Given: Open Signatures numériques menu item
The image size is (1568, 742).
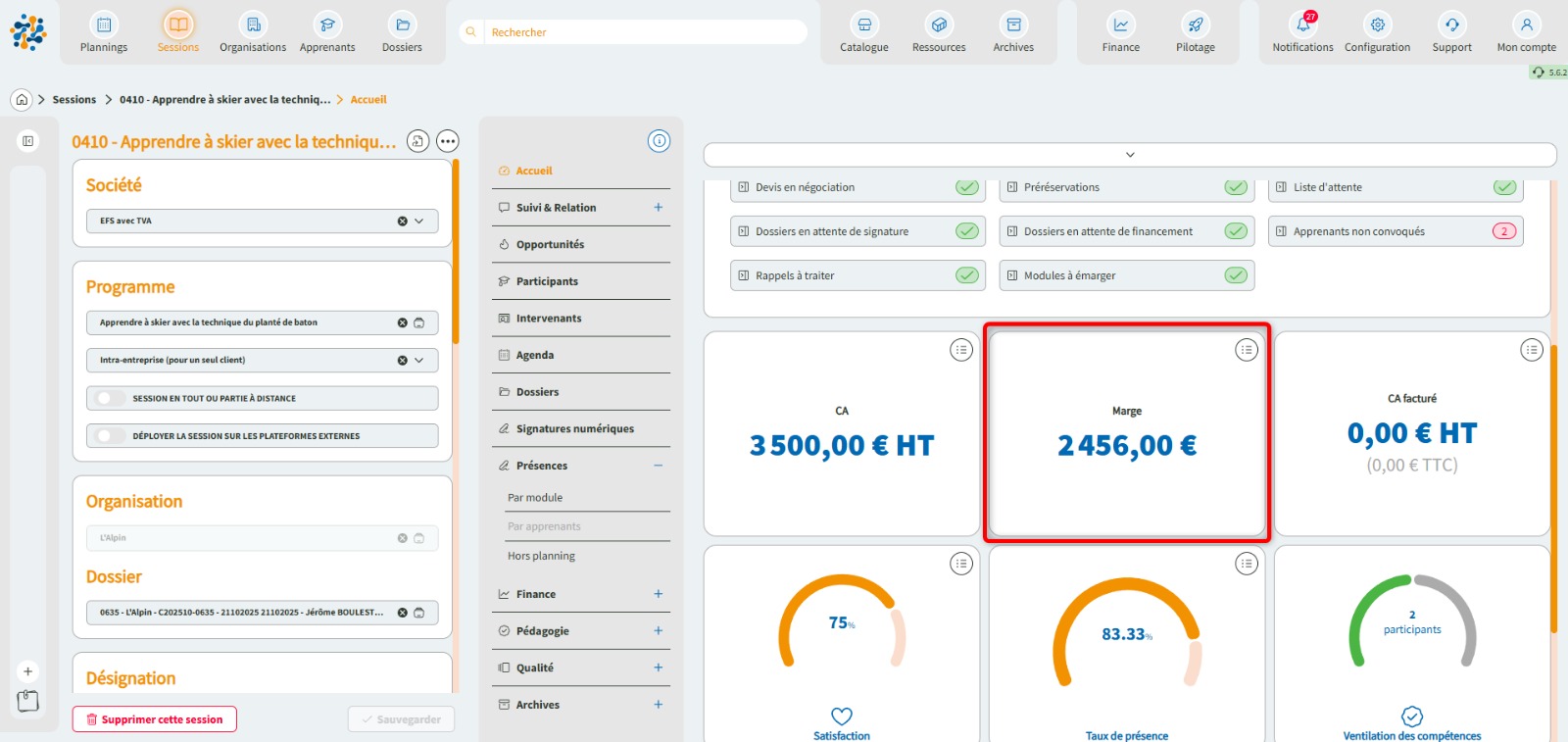Looking at the screenshot, I should (574, 428).
